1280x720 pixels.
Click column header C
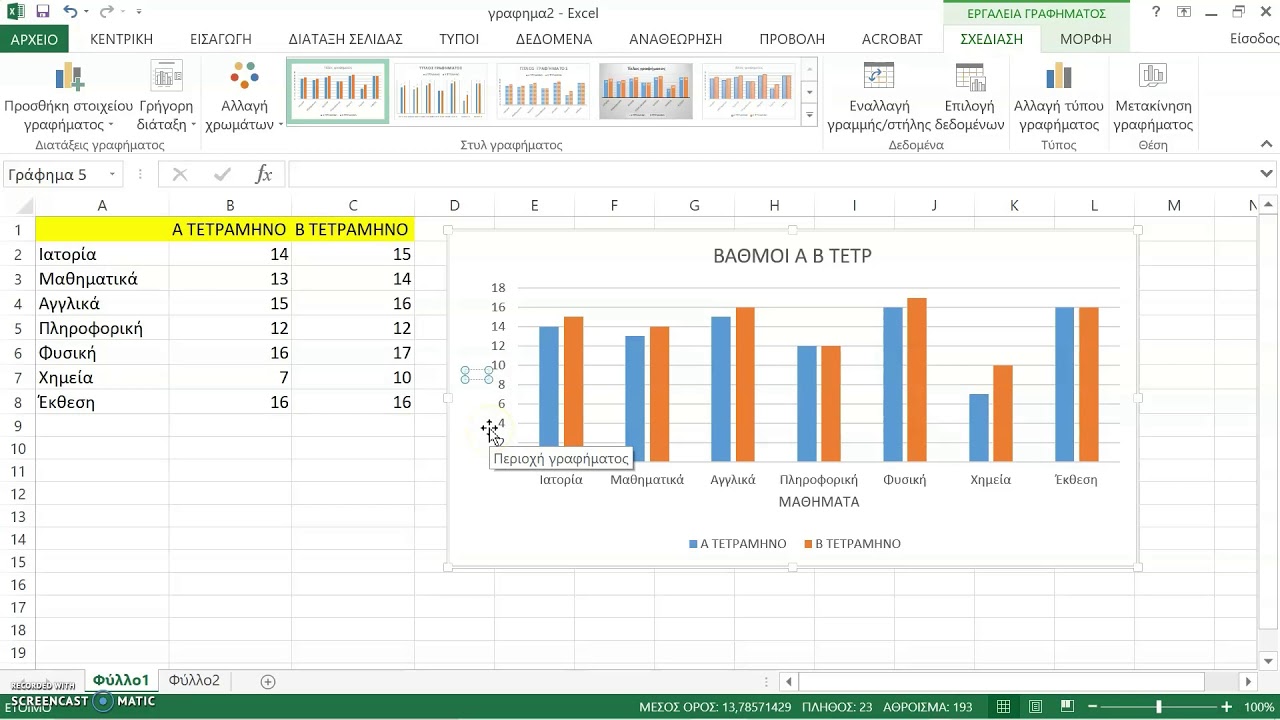353,205
